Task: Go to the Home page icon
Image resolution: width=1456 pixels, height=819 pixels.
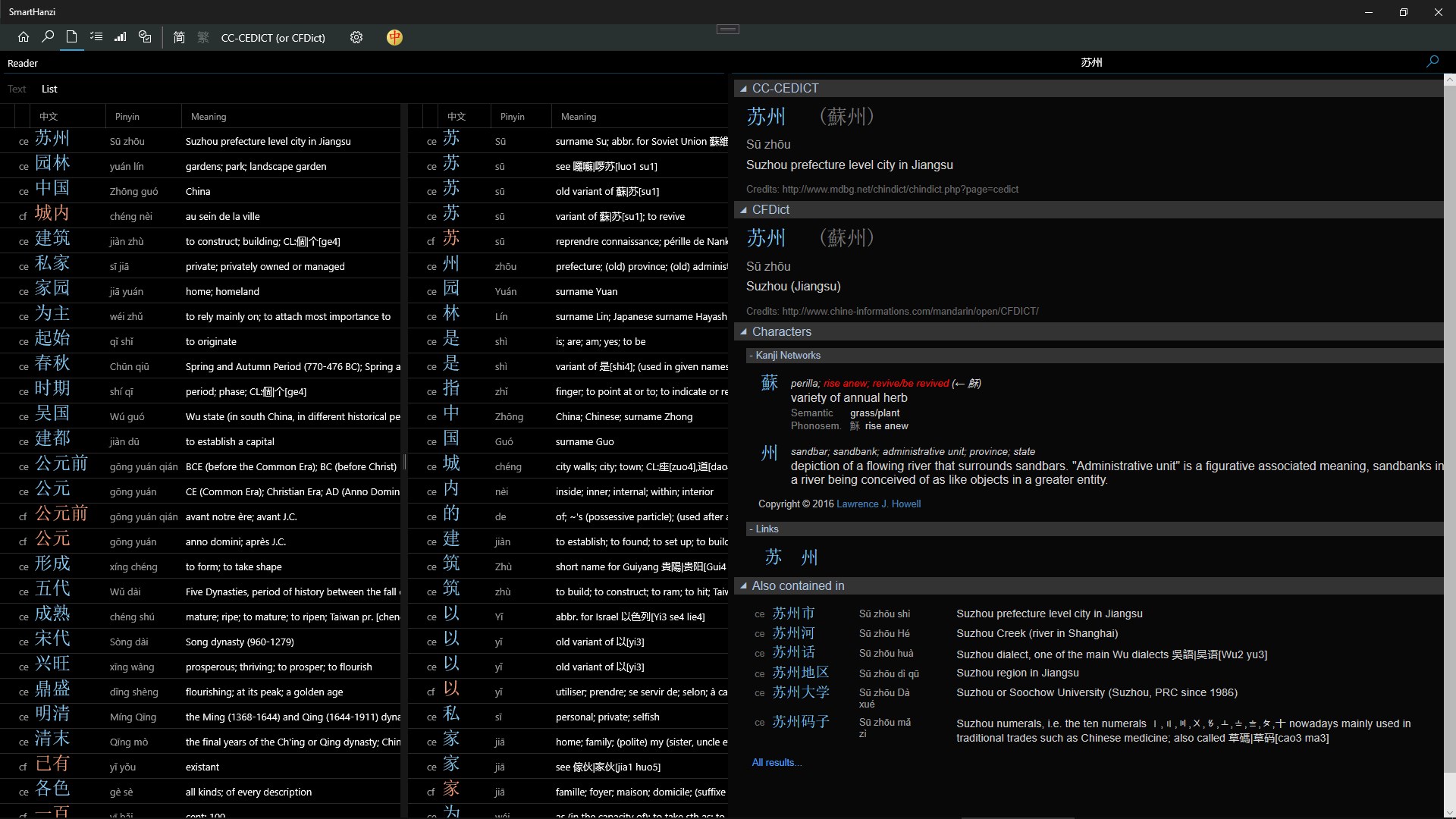Action: pos(24,36)
